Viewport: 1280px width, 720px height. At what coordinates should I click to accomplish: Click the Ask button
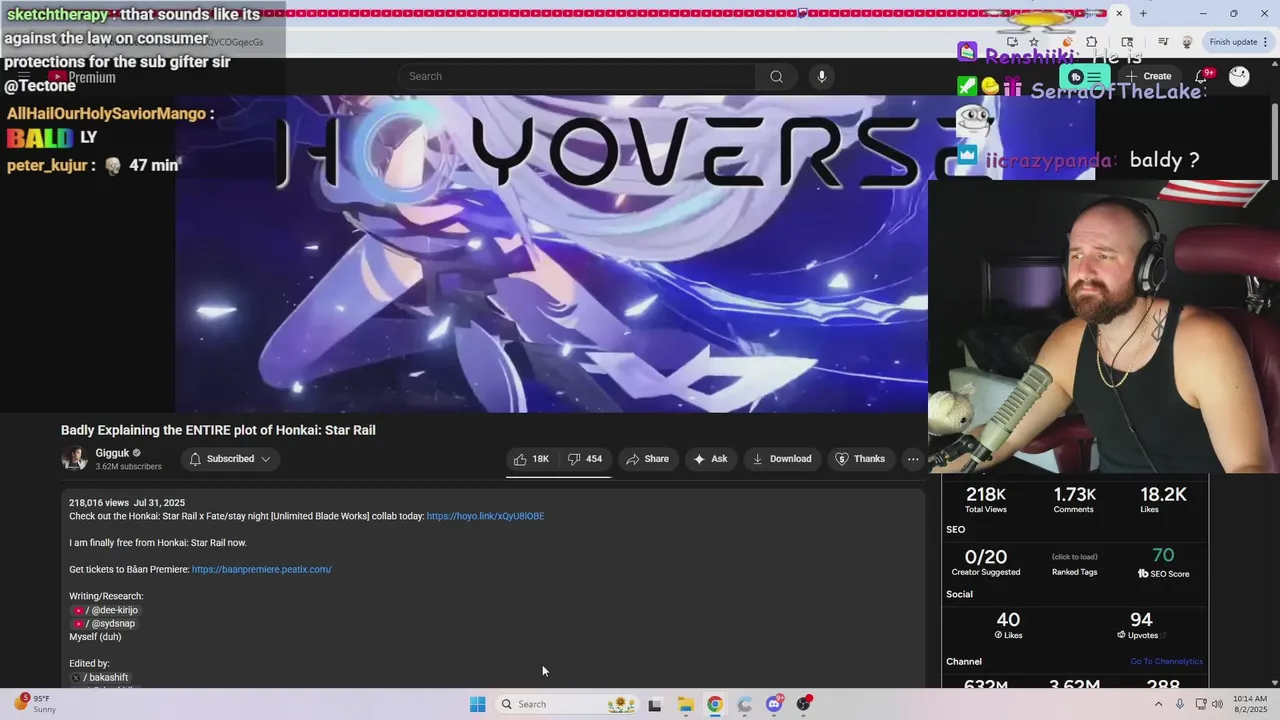pyautogui.click(x=710, y=459)
